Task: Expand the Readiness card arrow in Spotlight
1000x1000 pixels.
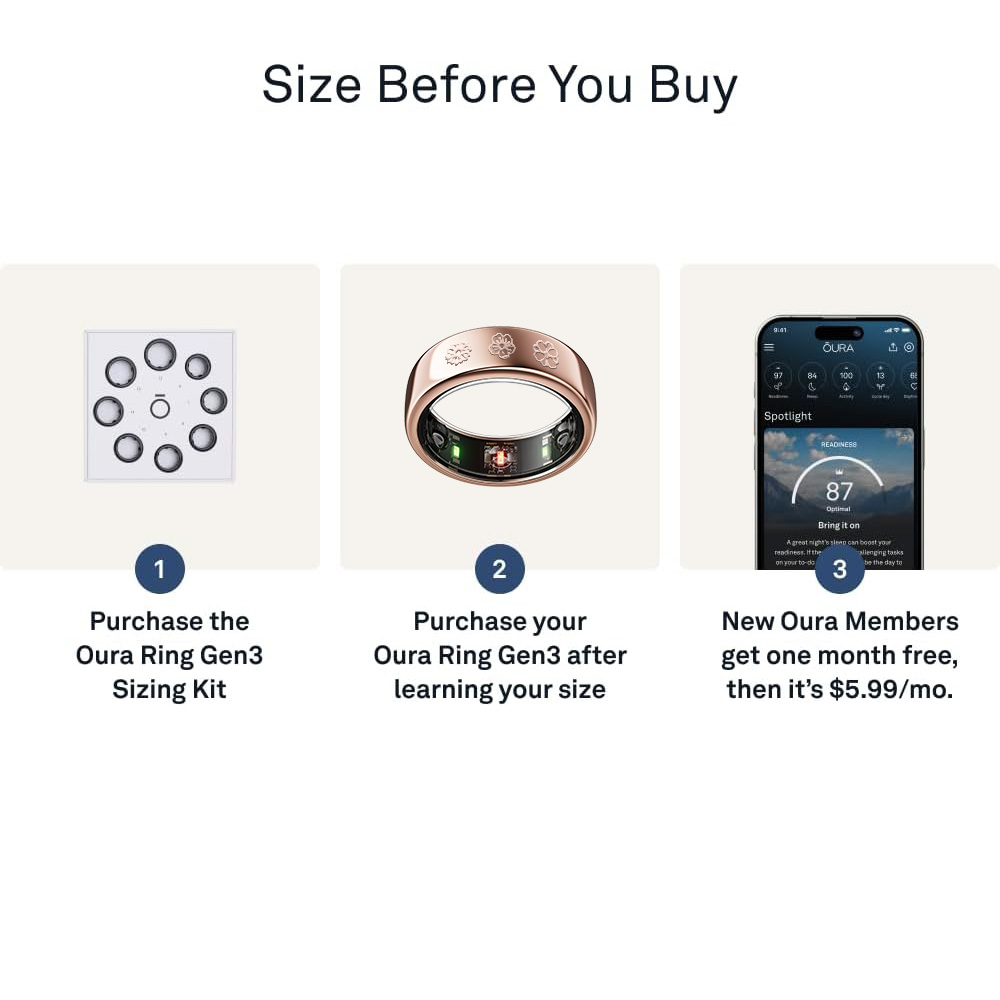Action: tap(904, 438)
